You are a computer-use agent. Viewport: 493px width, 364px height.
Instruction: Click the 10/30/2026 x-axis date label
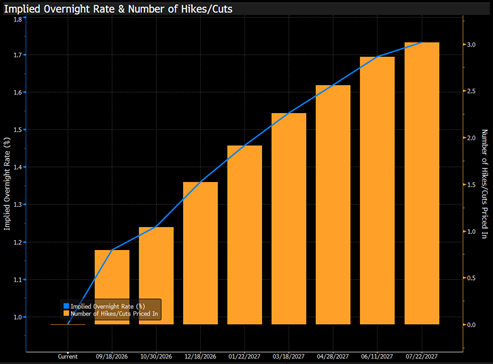(156, 357)
